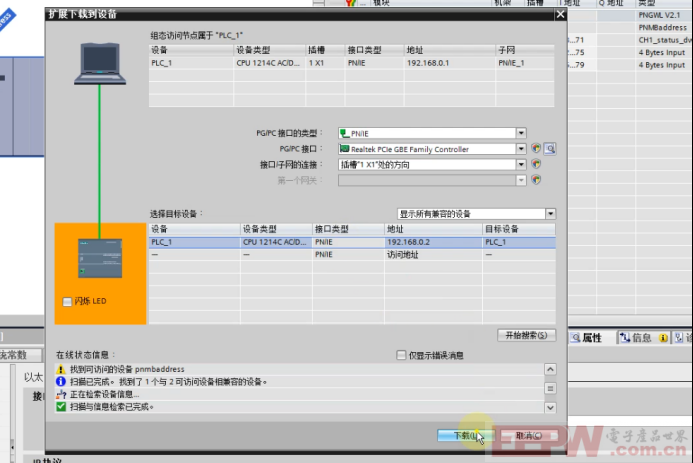Viewport: 693px width, 463px height.
Task: Open the Properties tab in background window
Action: click(586, 338)
